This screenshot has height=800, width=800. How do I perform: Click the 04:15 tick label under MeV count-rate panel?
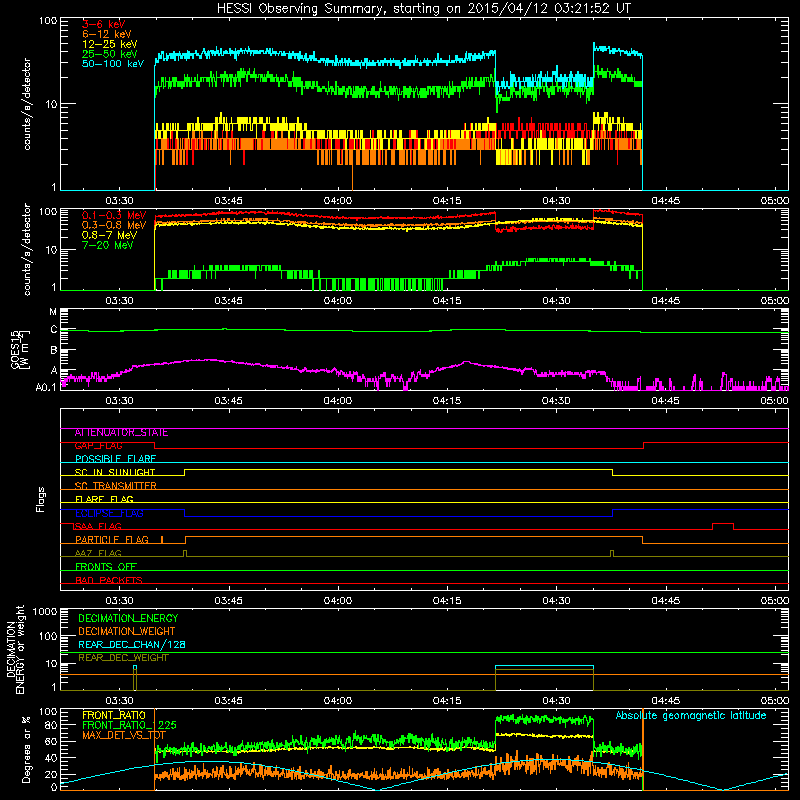point(447,301)
